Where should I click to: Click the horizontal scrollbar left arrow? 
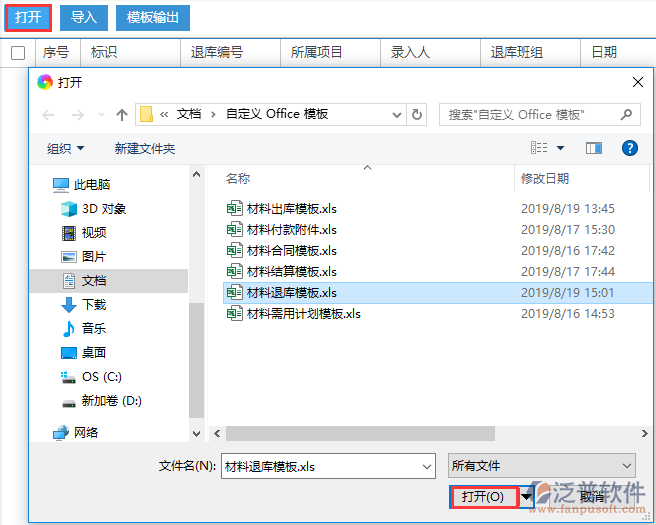tap(217, 433)
